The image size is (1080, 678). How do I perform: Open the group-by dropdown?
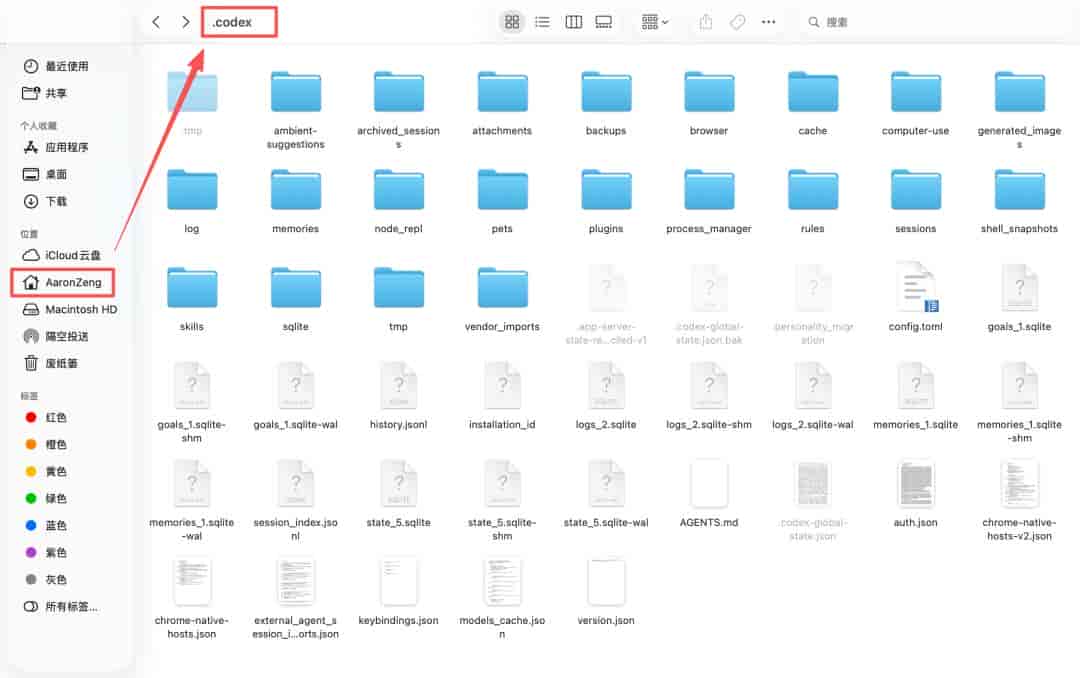tap(654, 22)
